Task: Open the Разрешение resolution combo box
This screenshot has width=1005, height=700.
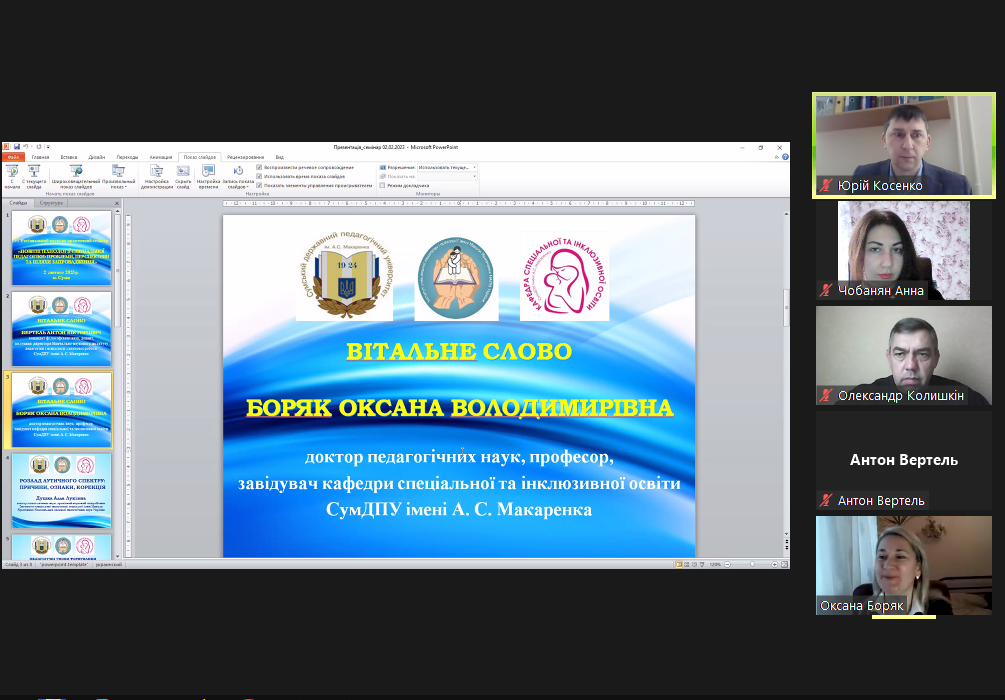Action: [445, 167]
